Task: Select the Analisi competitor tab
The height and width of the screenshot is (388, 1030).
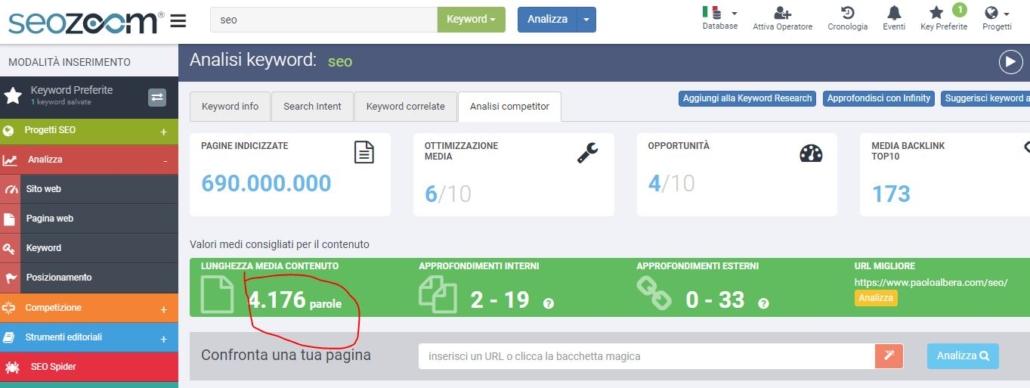Action: [x=509, y=106]
